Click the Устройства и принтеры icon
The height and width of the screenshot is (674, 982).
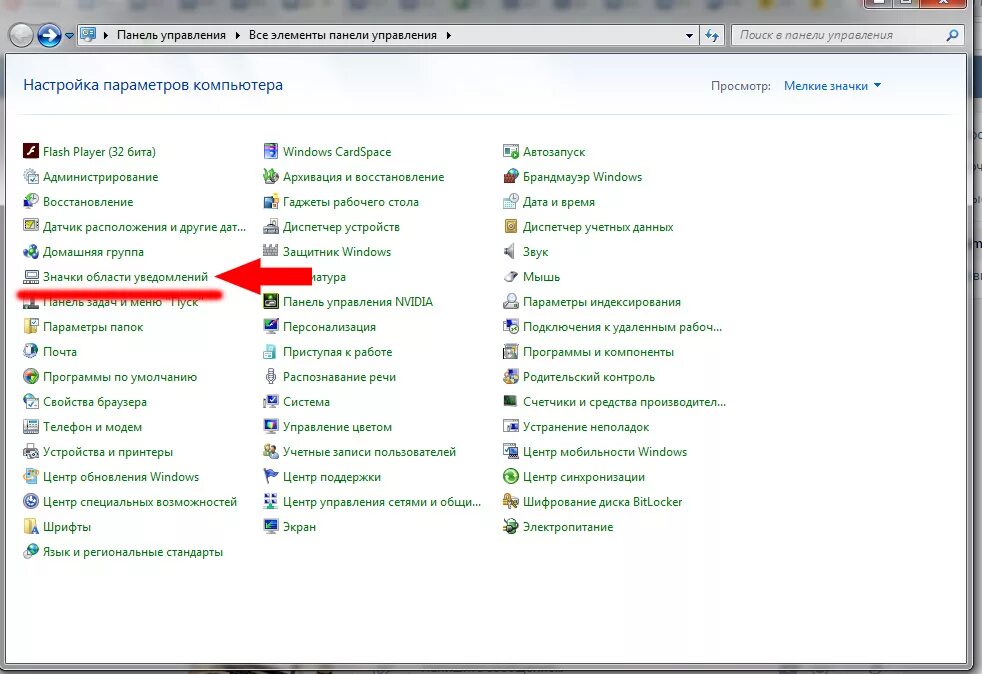point(31,452)
